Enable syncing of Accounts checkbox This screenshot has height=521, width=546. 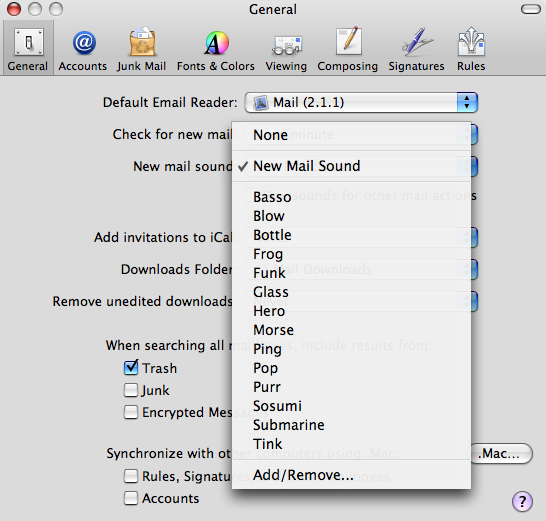[x=131, y=498]
